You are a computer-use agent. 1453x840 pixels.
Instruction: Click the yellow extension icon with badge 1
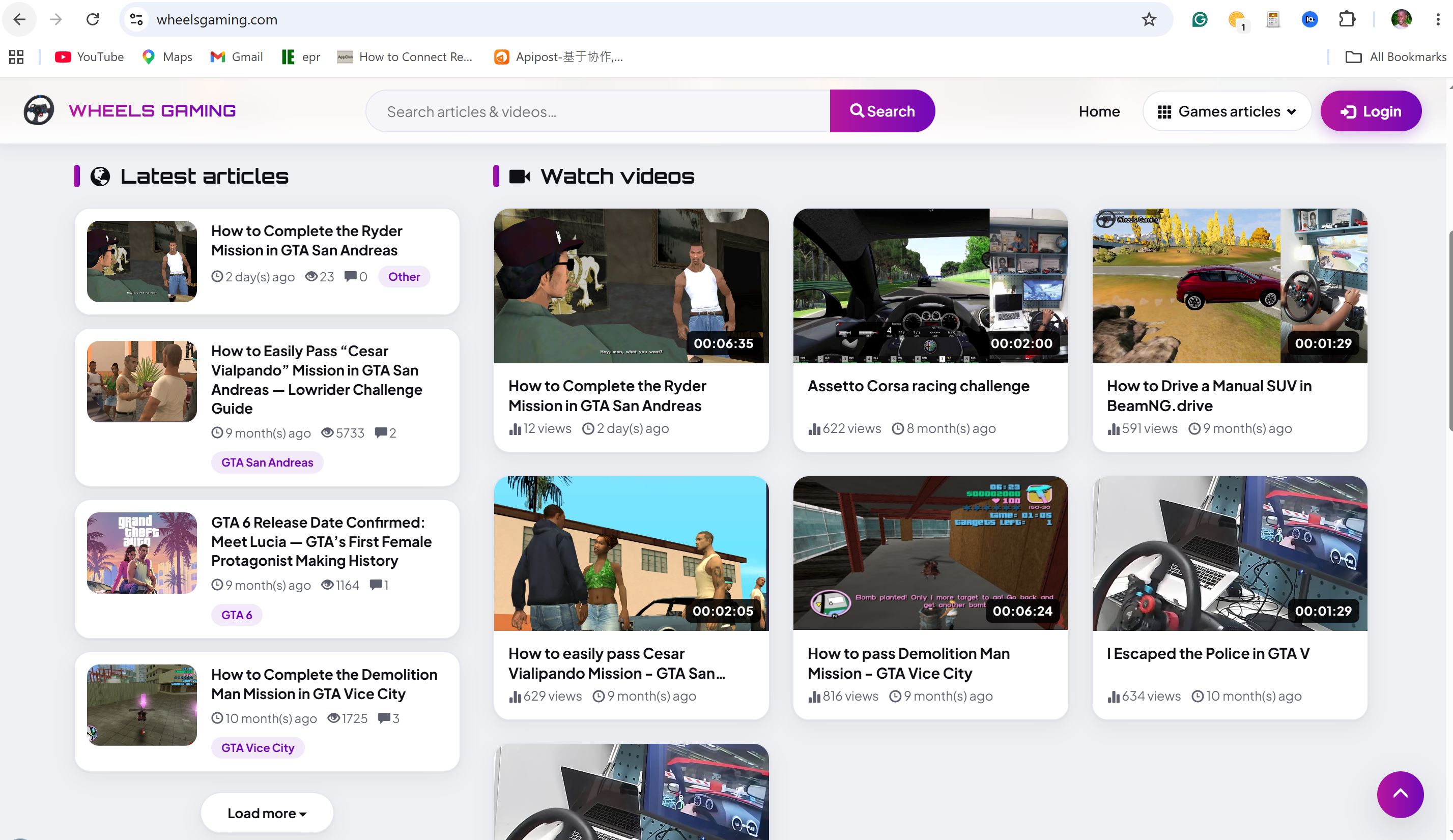(1236, 20)
